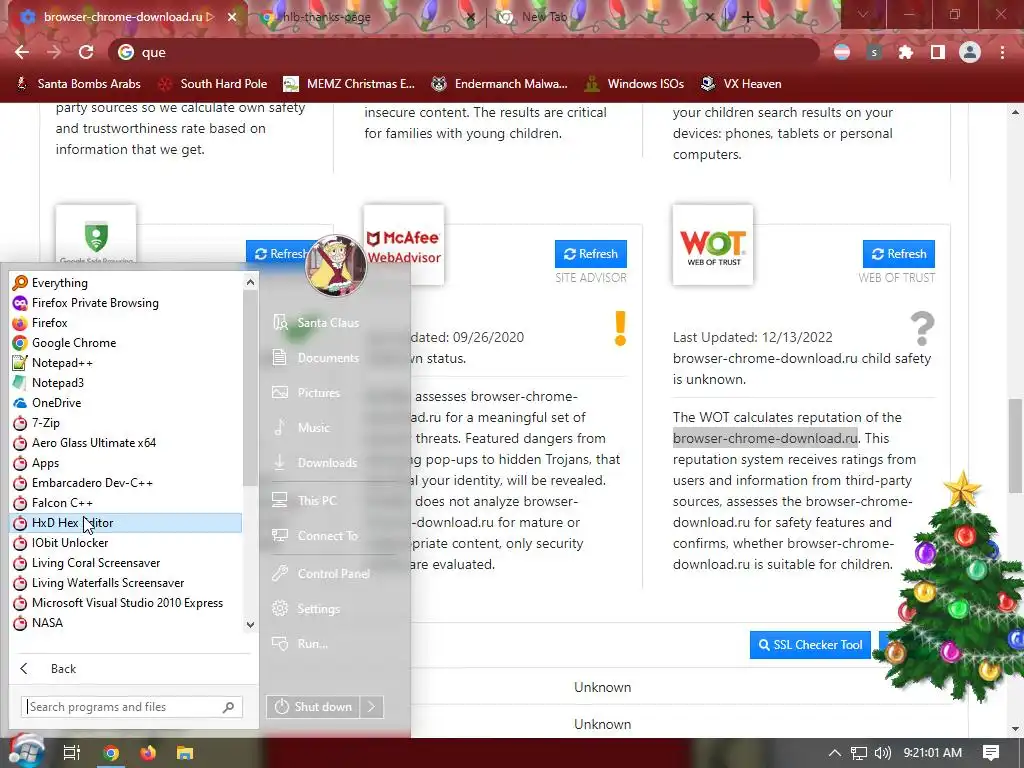Expand the Apps program folder
This screenshot has width=1024, height=768.
click(x=126, y=462)
